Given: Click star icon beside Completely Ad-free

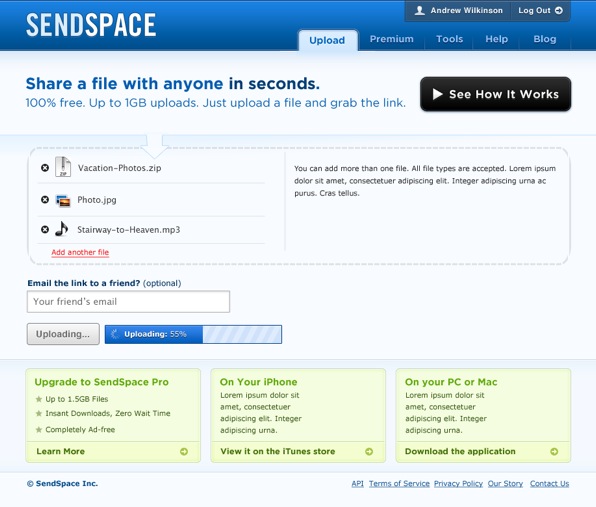Looking at the screenshot, I should [x=39, y=430].
